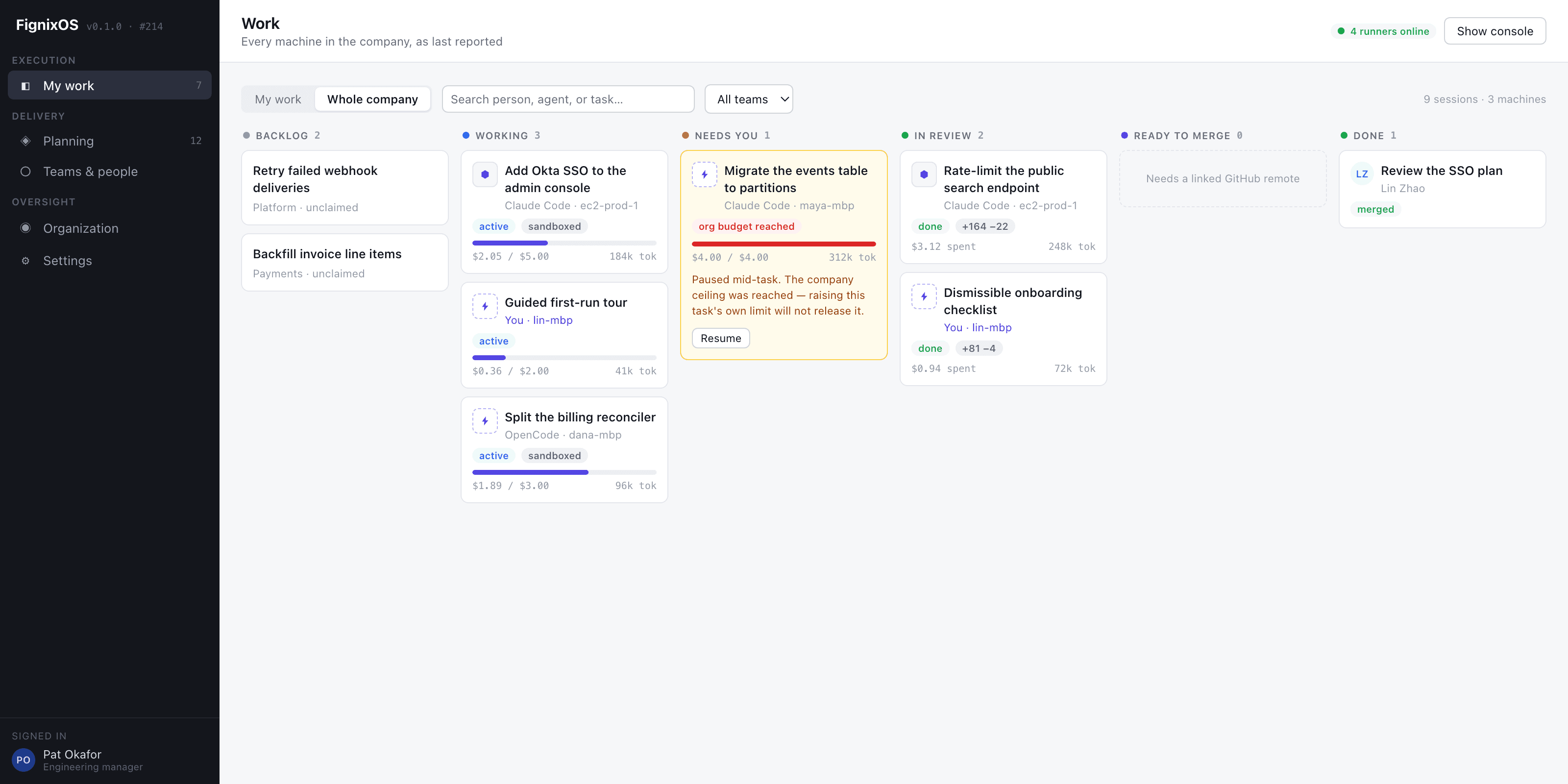The height and width of the screenshot is (784, 1568).
Task: Click the Rate-limit search endpoint hexagon icon
Action: pos(924,174)
